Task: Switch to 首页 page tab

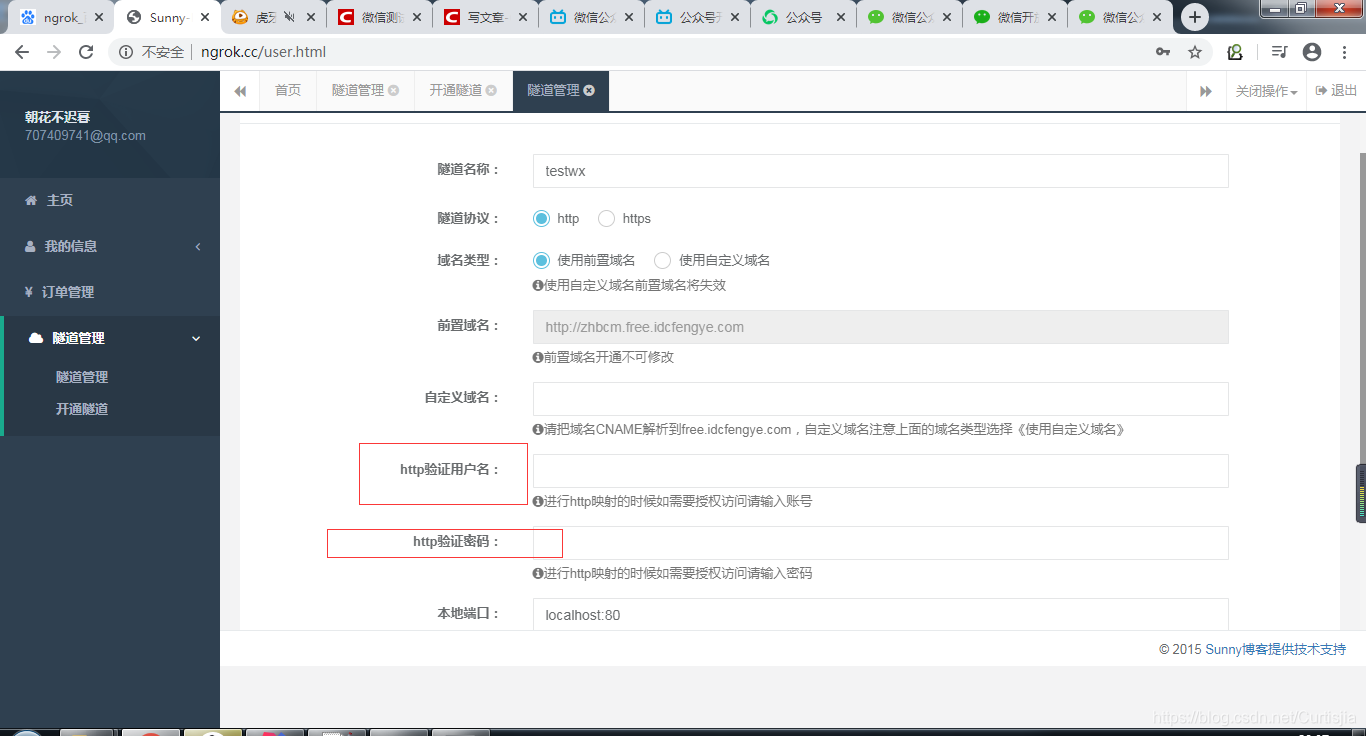Action: pyautogui.click(x=288, y=90)
